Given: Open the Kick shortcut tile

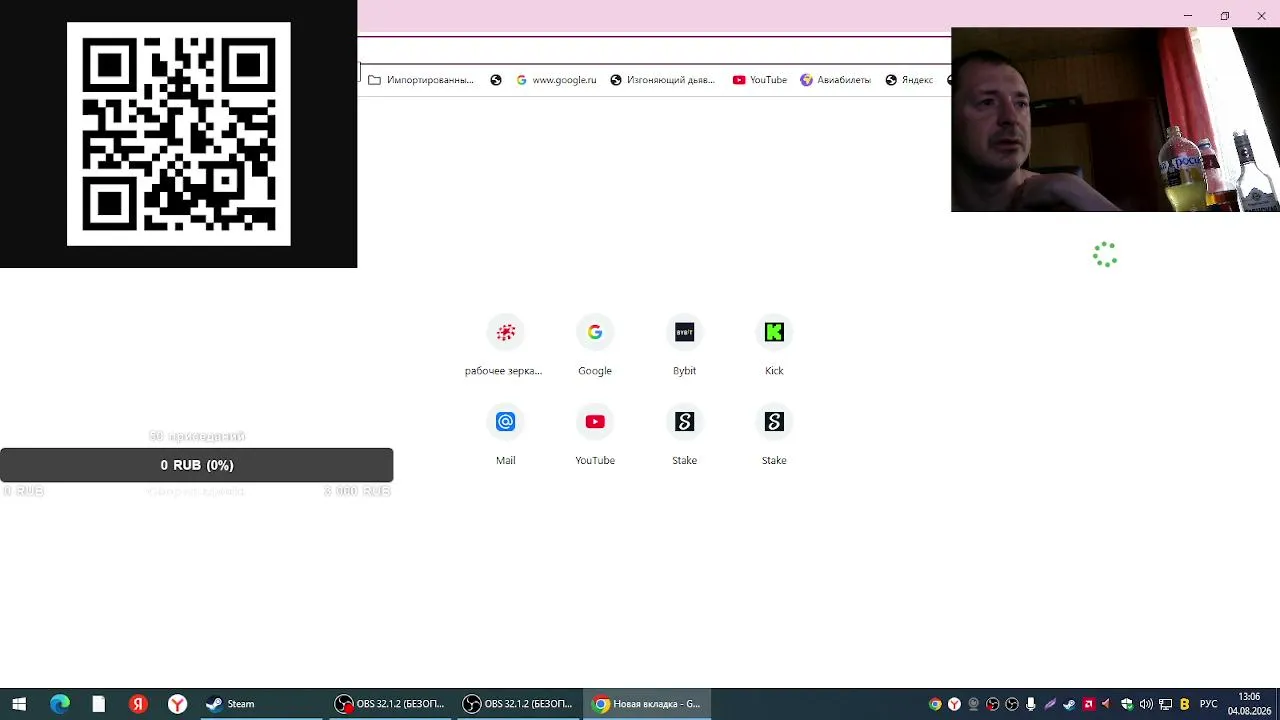Looking at the screenshot, I should click(774, 346).
